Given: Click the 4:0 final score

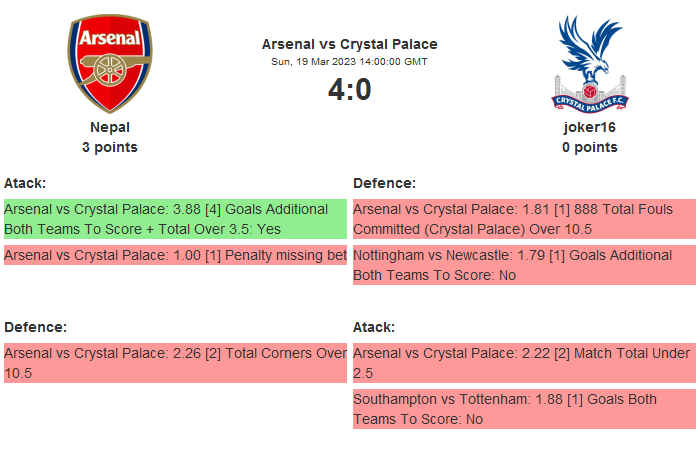Looking at the screenshot, I should tap(349, 90).
